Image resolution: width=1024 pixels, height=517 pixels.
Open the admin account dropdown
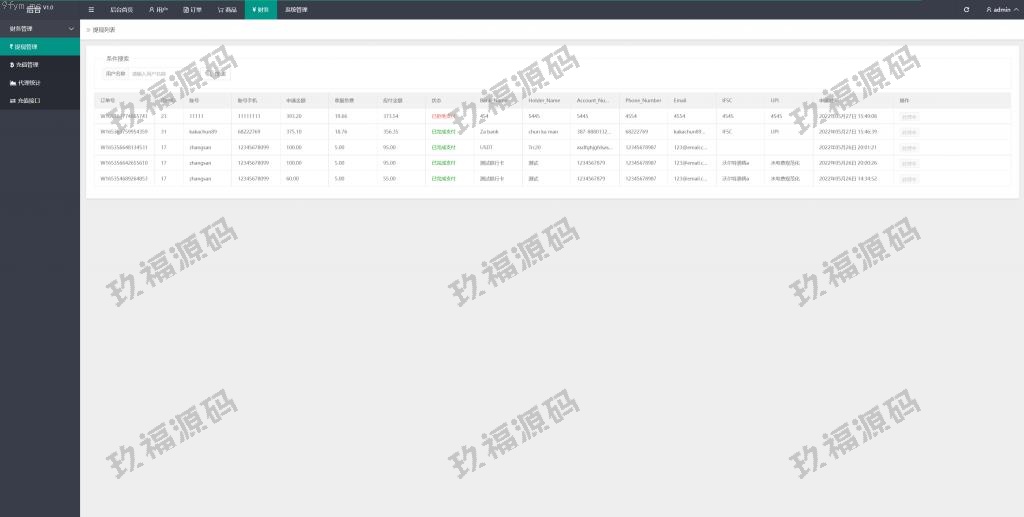click(999, 9)
